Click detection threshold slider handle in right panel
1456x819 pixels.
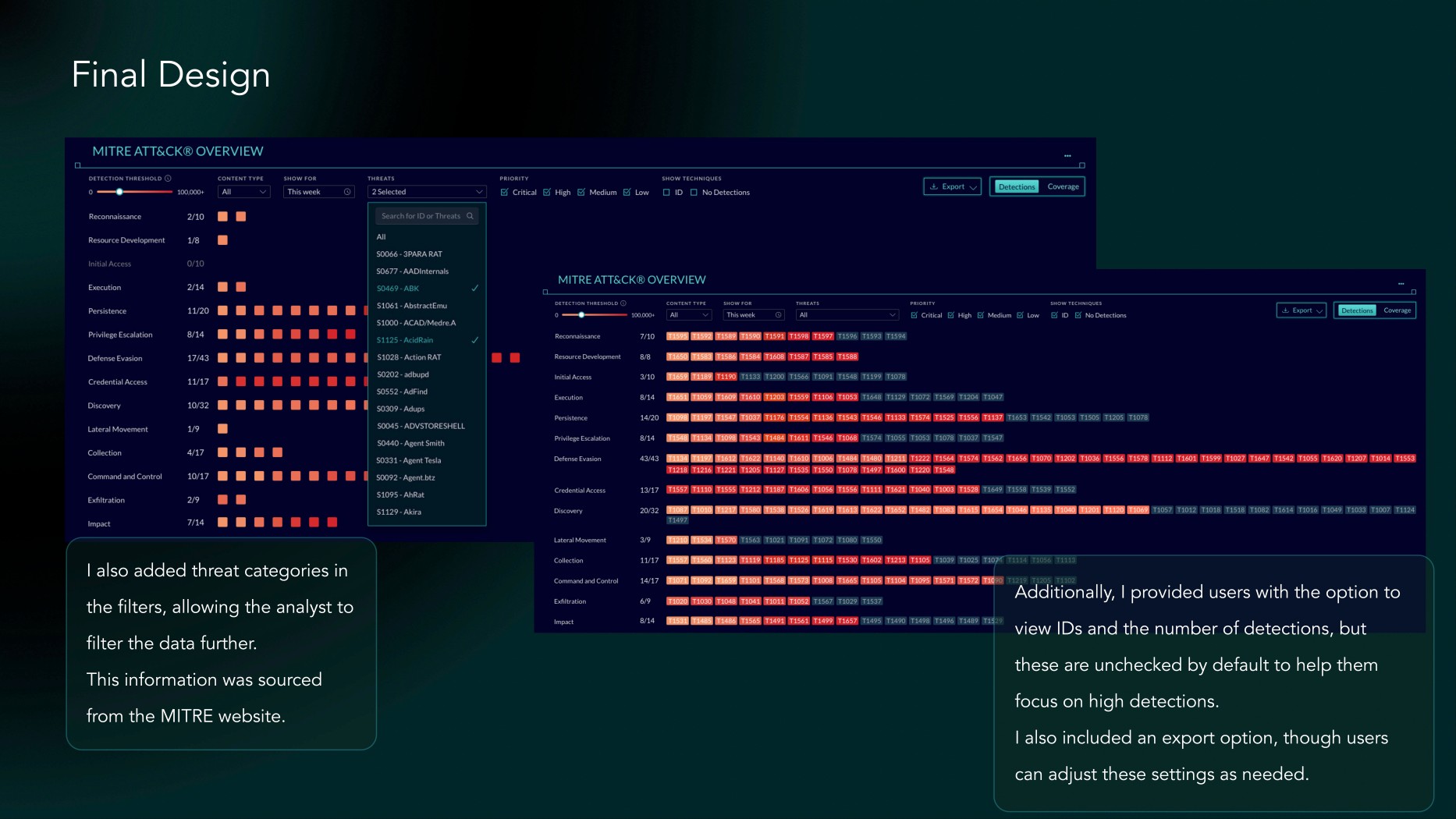(581, 315)
